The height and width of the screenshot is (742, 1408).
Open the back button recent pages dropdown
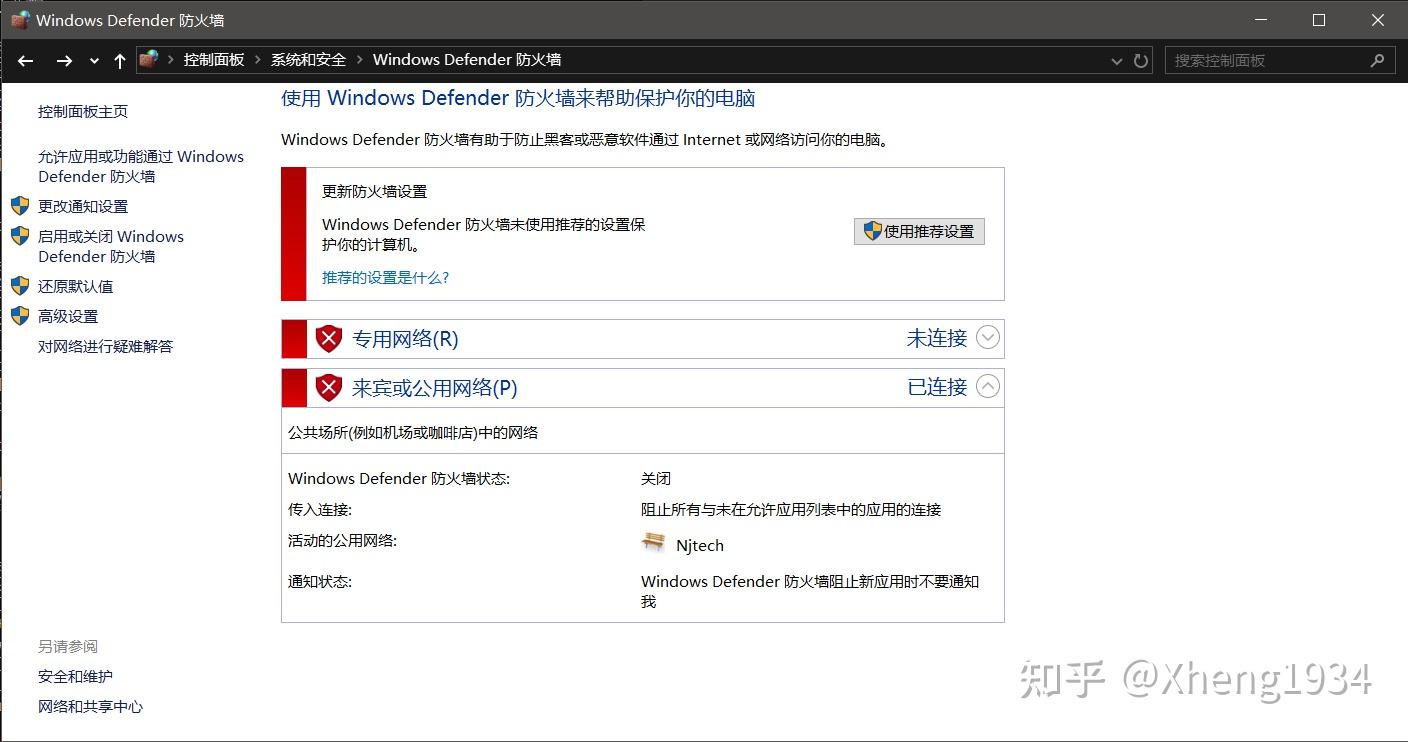(x=93, y=60)
